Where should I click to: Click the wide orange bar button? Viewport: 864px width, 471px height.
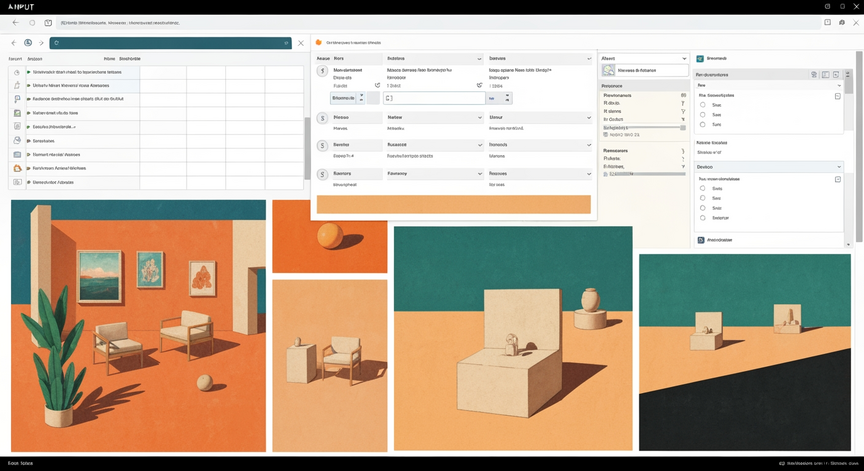coord(453,204)
